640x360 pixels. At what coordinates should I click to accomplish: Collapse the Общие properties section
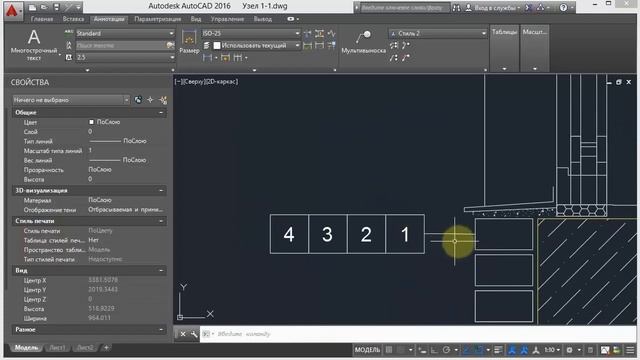(x=161, y=112)
